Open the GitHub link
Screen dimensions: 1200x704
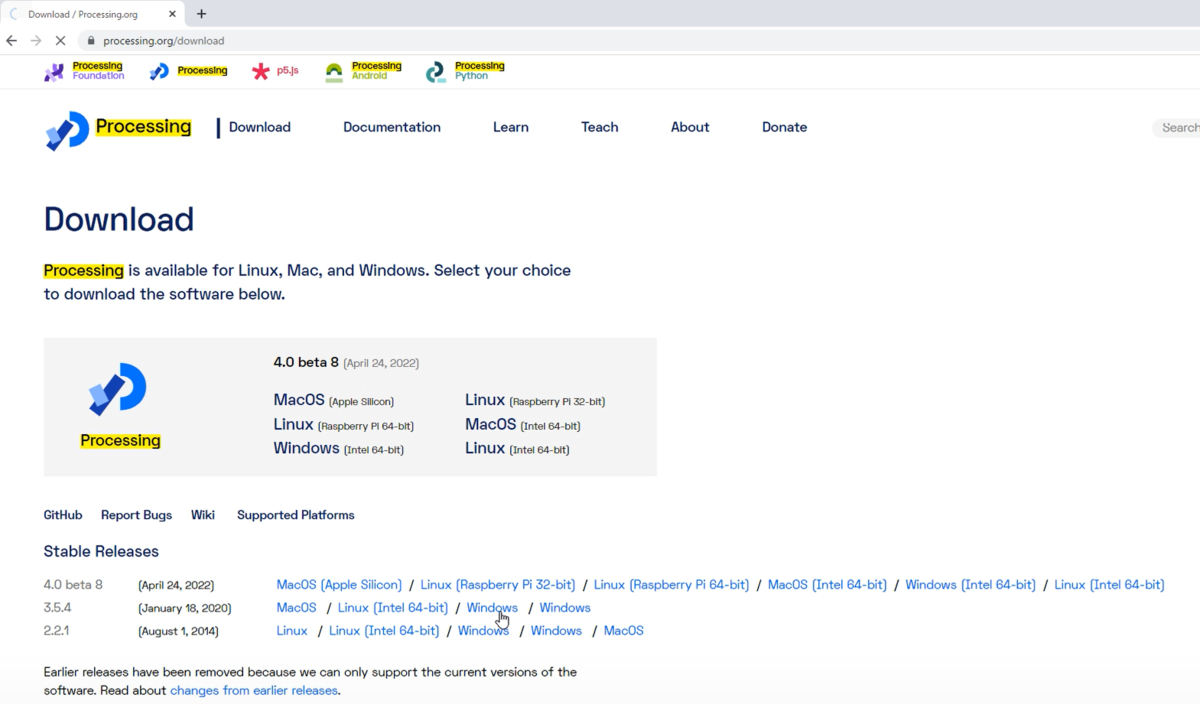coord(63,515)
